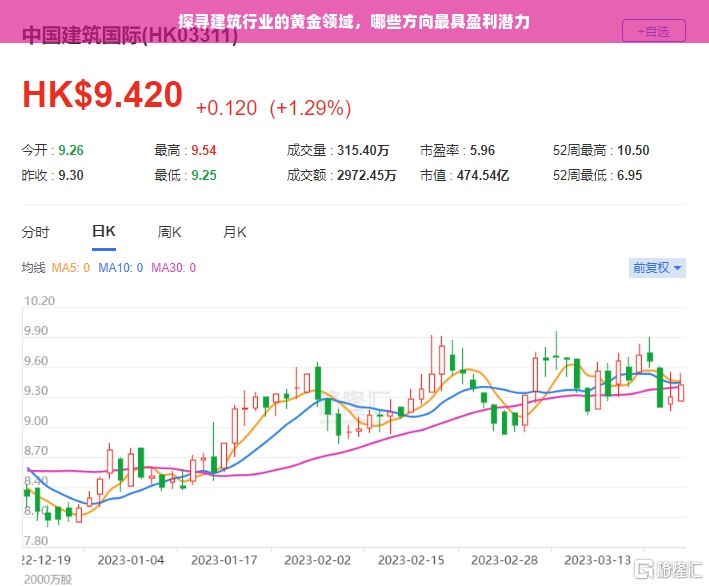709x586 pixels.
Task: Click the last candlestick on the chart
Action: (681, 392)
